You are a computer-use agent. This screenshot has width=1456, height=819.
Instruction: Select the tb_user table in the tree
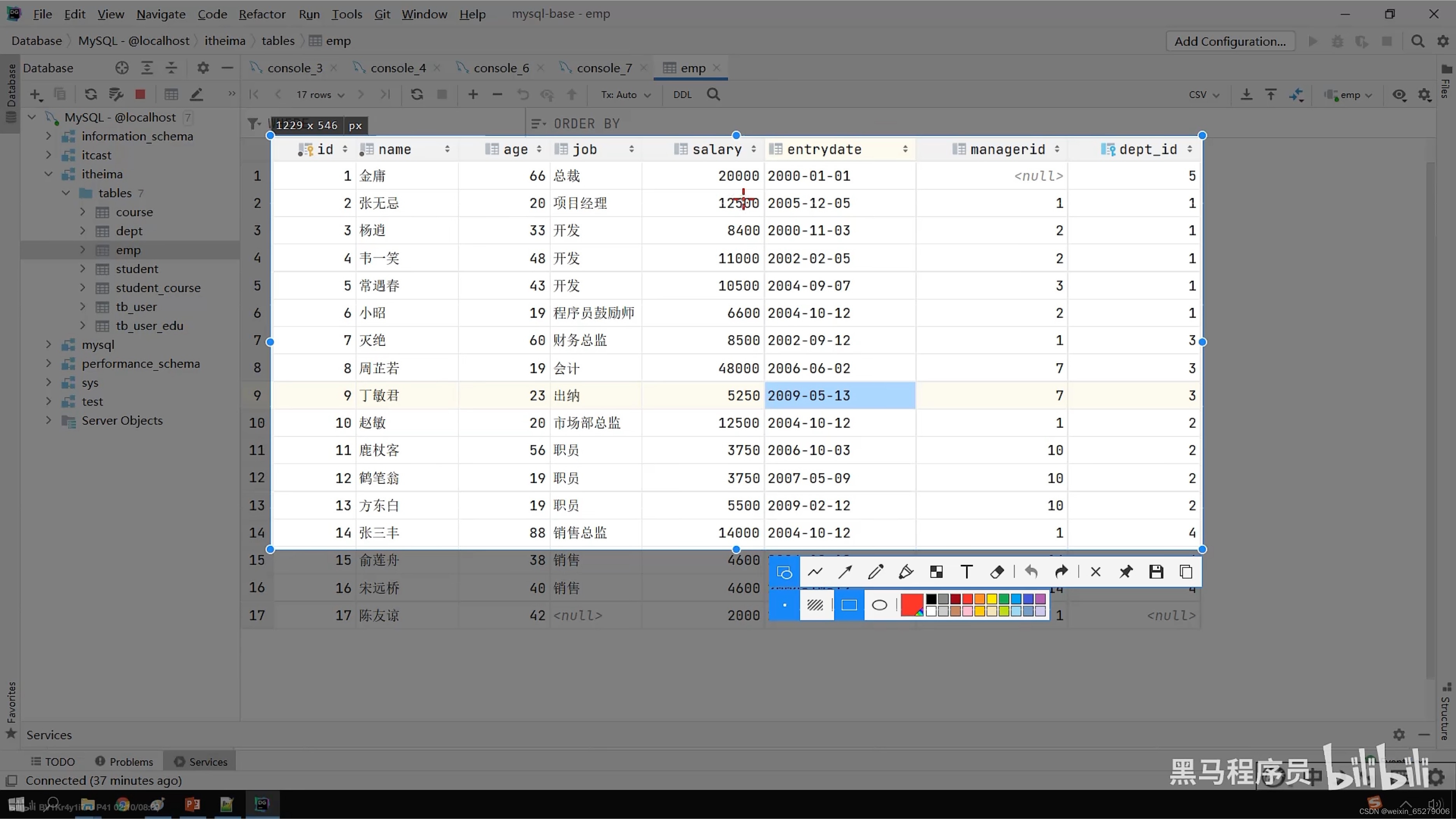pos(136,307)
